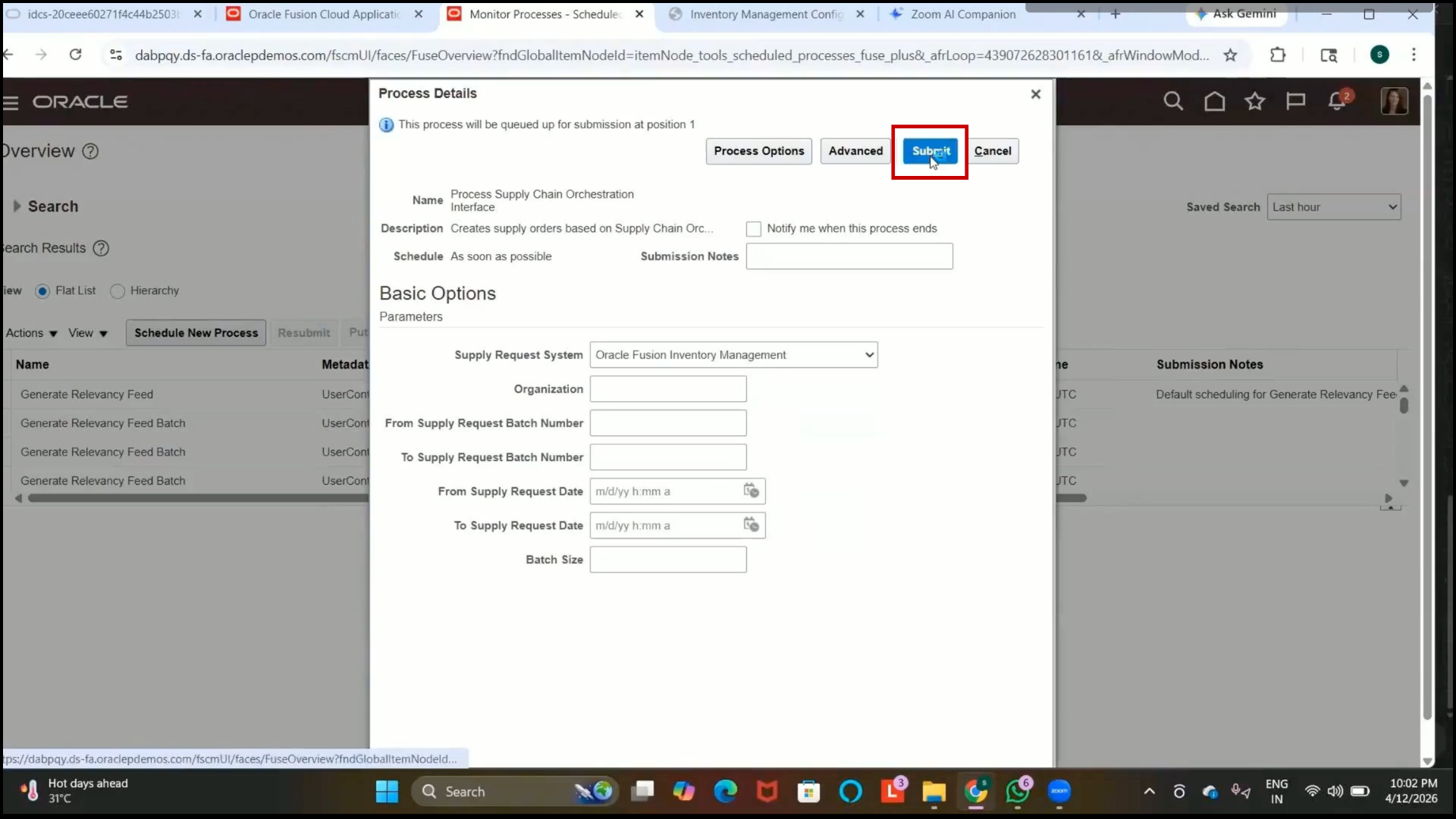Viewport: 1456px width, 819px height.
Task: Click the Advanced button
Action: tap(855, 151)
